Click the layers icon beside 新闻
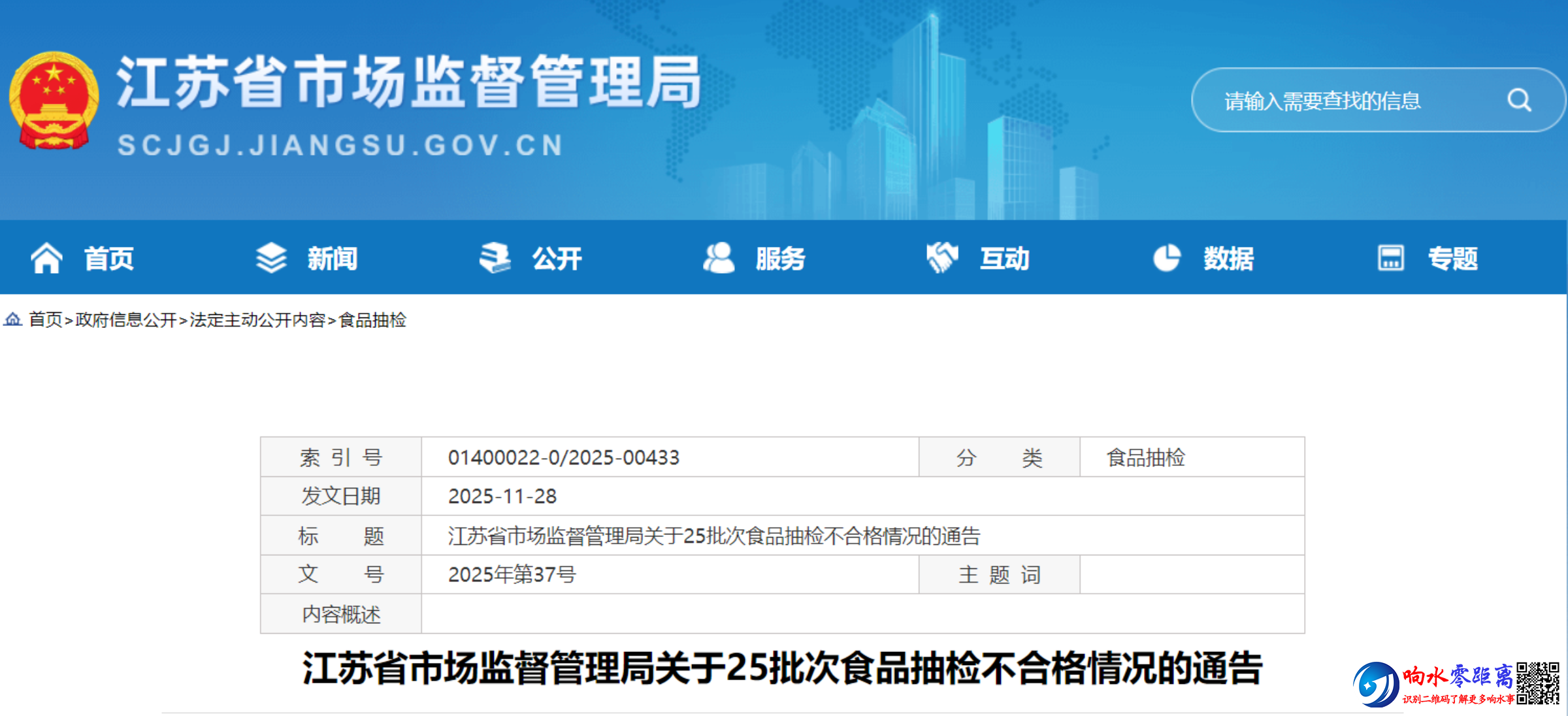 tap(271, 258)
